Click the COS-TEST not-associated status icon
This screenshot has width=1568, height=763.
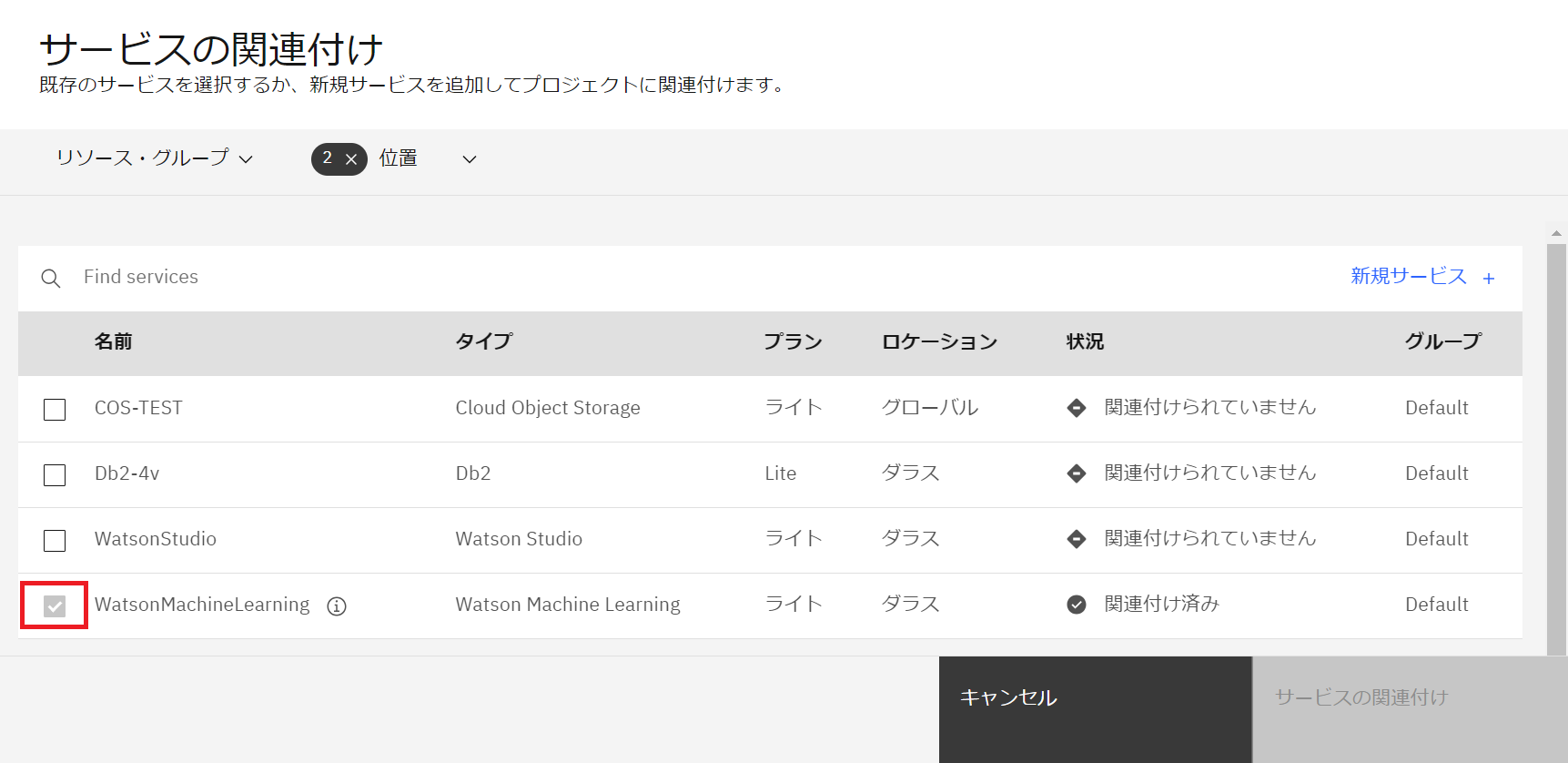click(1077, 408)
